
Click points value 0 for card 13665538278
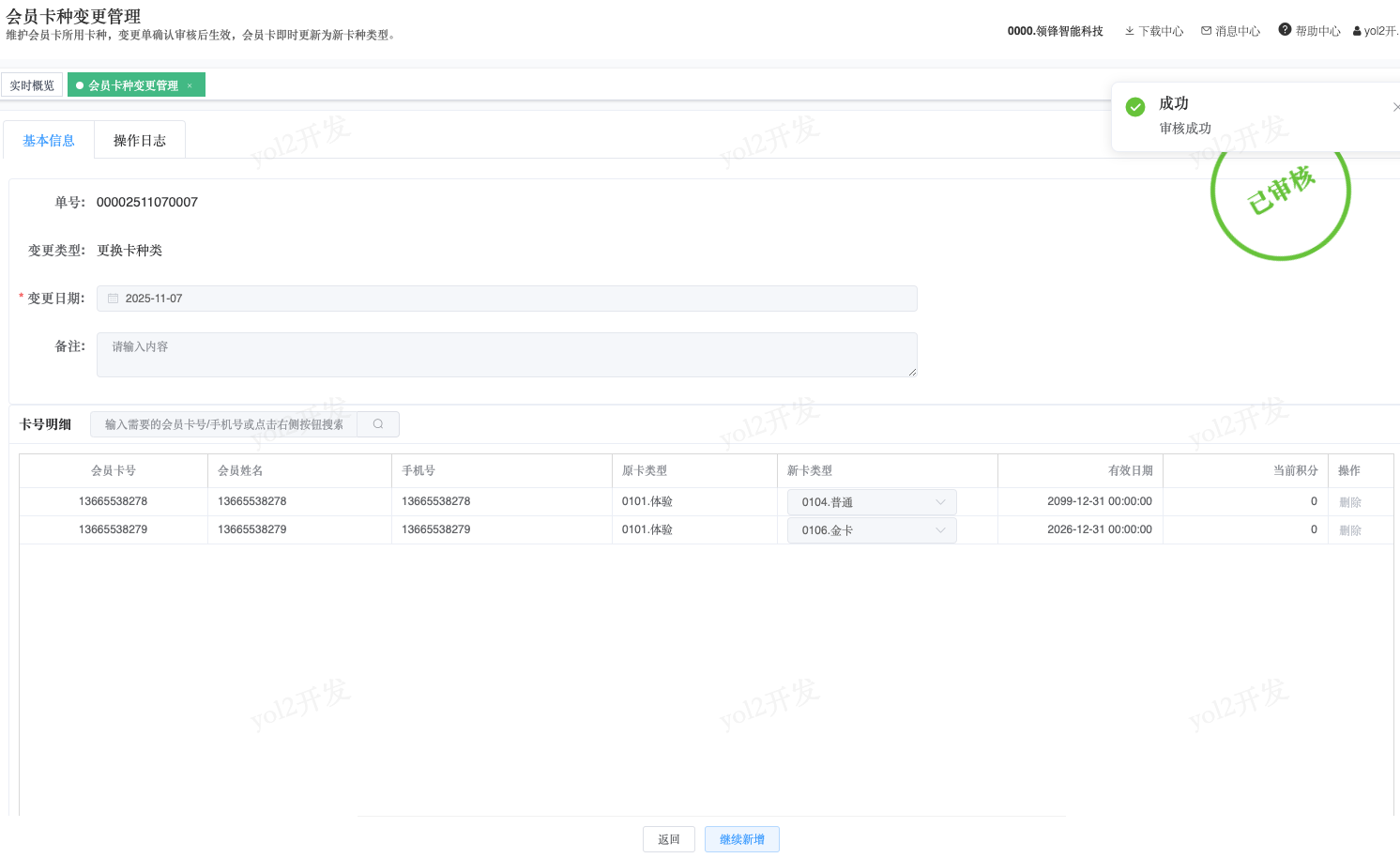pos(1314,501)
